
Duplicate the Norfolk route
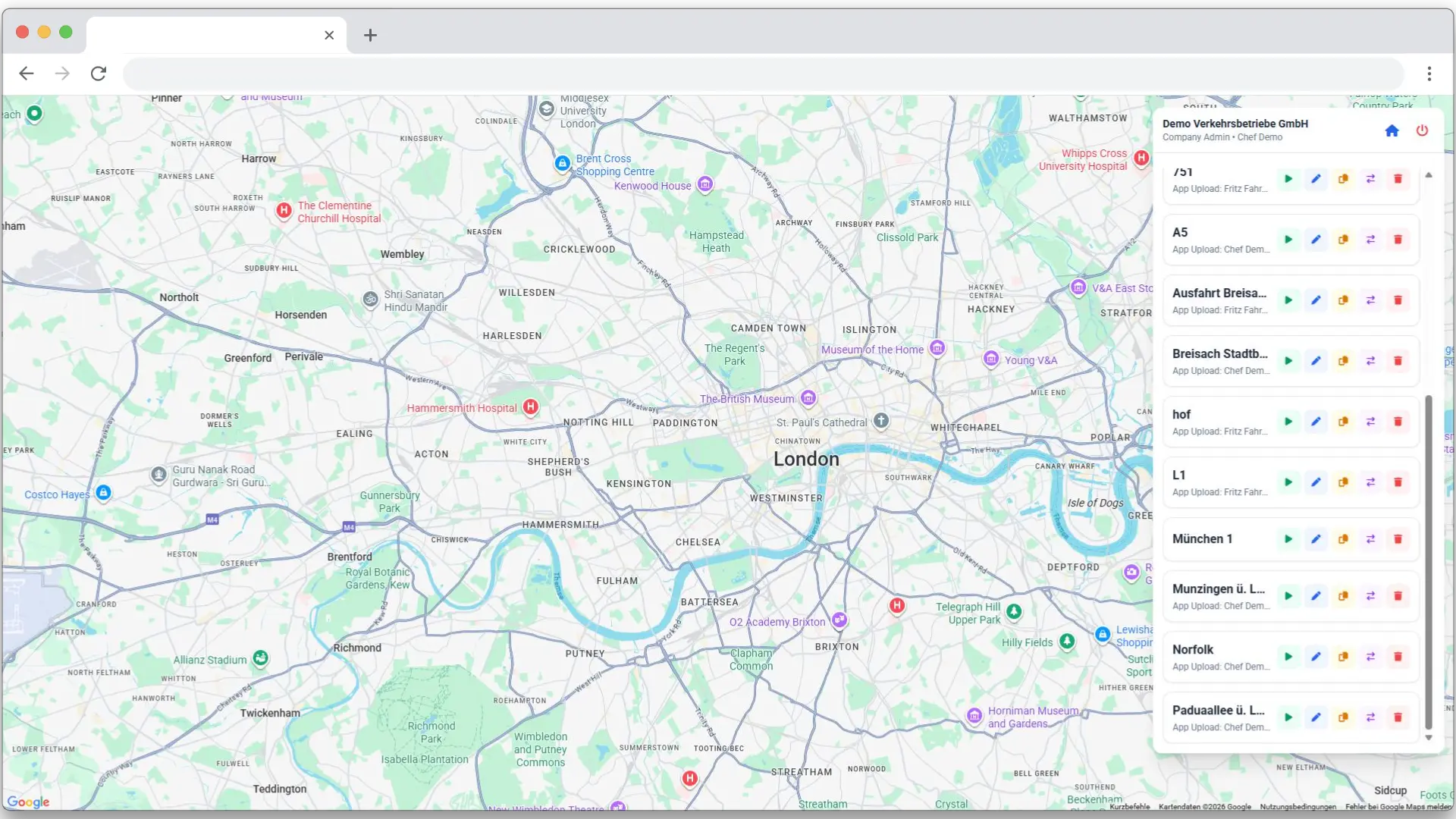[x=1343, y=657]
